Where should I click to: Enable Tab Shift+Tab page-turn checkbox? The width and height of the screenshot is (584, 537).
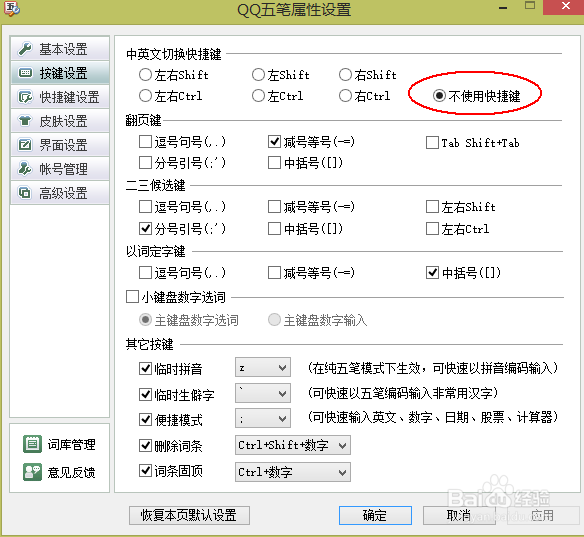coord(432,142)
